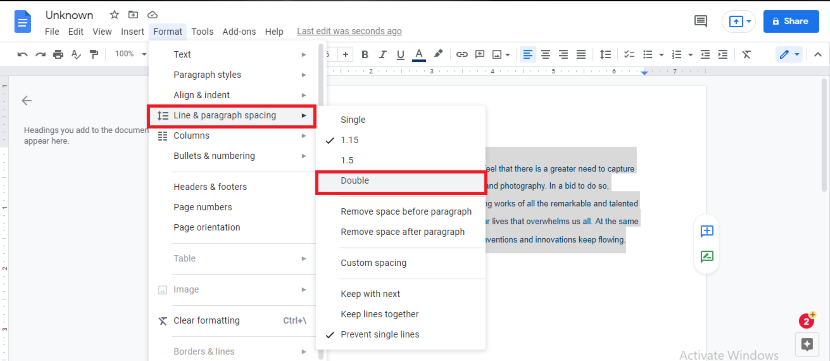The image size is (830, 361).
Task: Choose Headers & footers
Action: (233, 187)
